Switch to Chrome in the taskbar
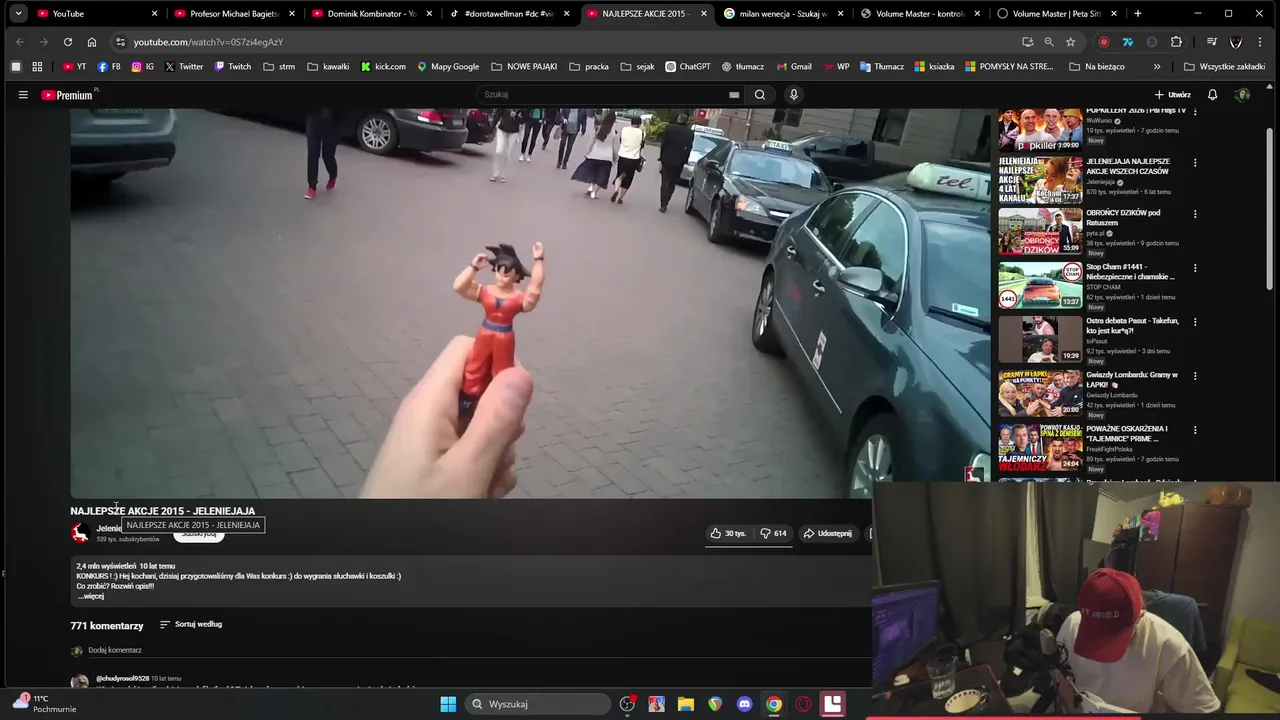Viewport: 1280px width, 720px height. click(774, 704)
